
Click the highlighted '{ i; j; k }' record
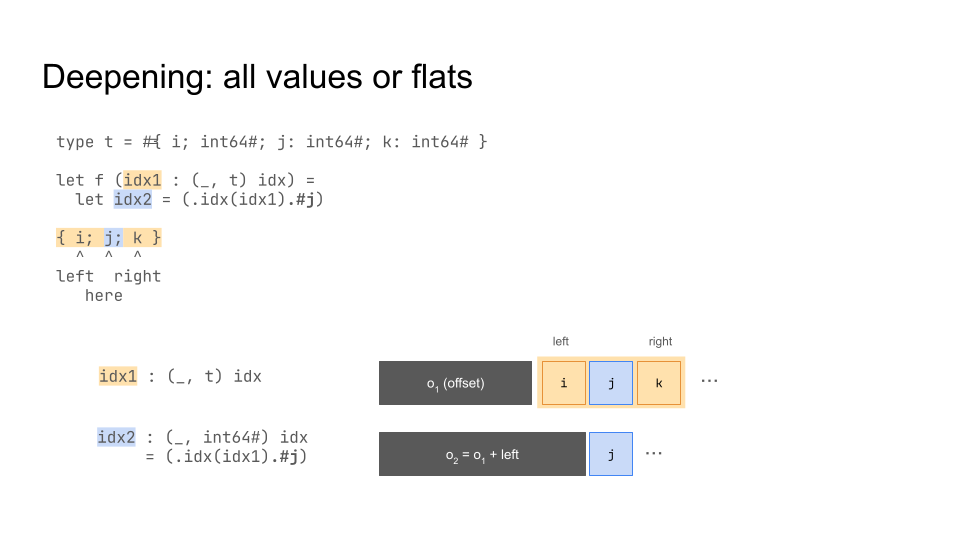tap(109, 238)
